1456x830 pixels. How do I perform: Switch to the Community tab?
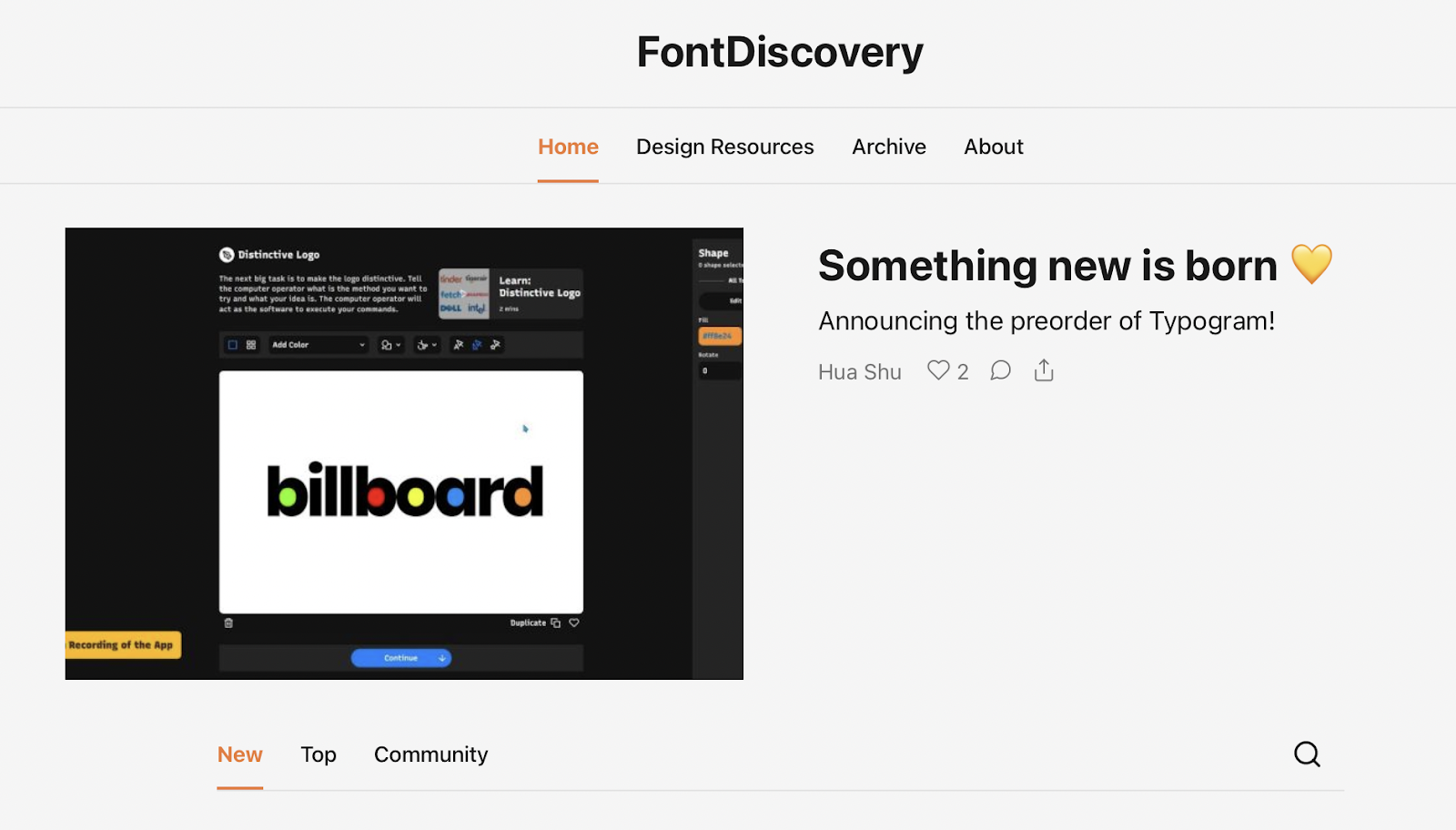coord(431,754)
